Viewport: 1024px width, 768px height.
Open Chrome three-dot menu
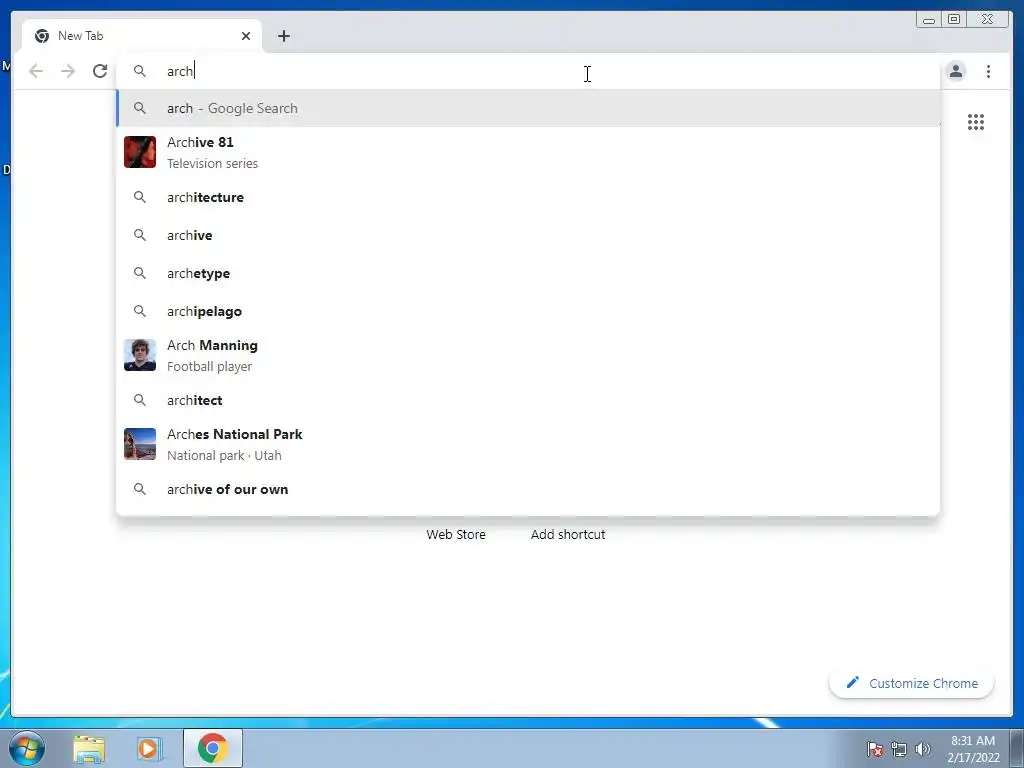989,71
